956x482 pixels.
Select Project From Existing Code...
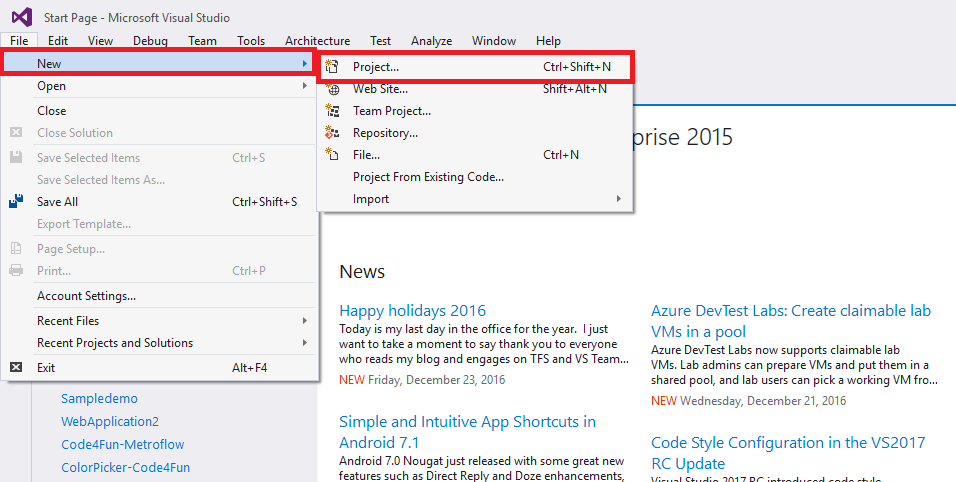point(476,177)
